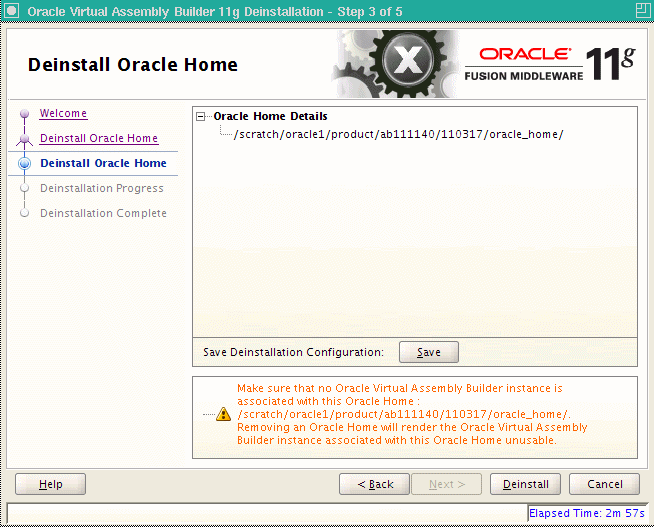
Task: Click the Save button for deinstallation configuration
Action: click(x=429, y=352)
